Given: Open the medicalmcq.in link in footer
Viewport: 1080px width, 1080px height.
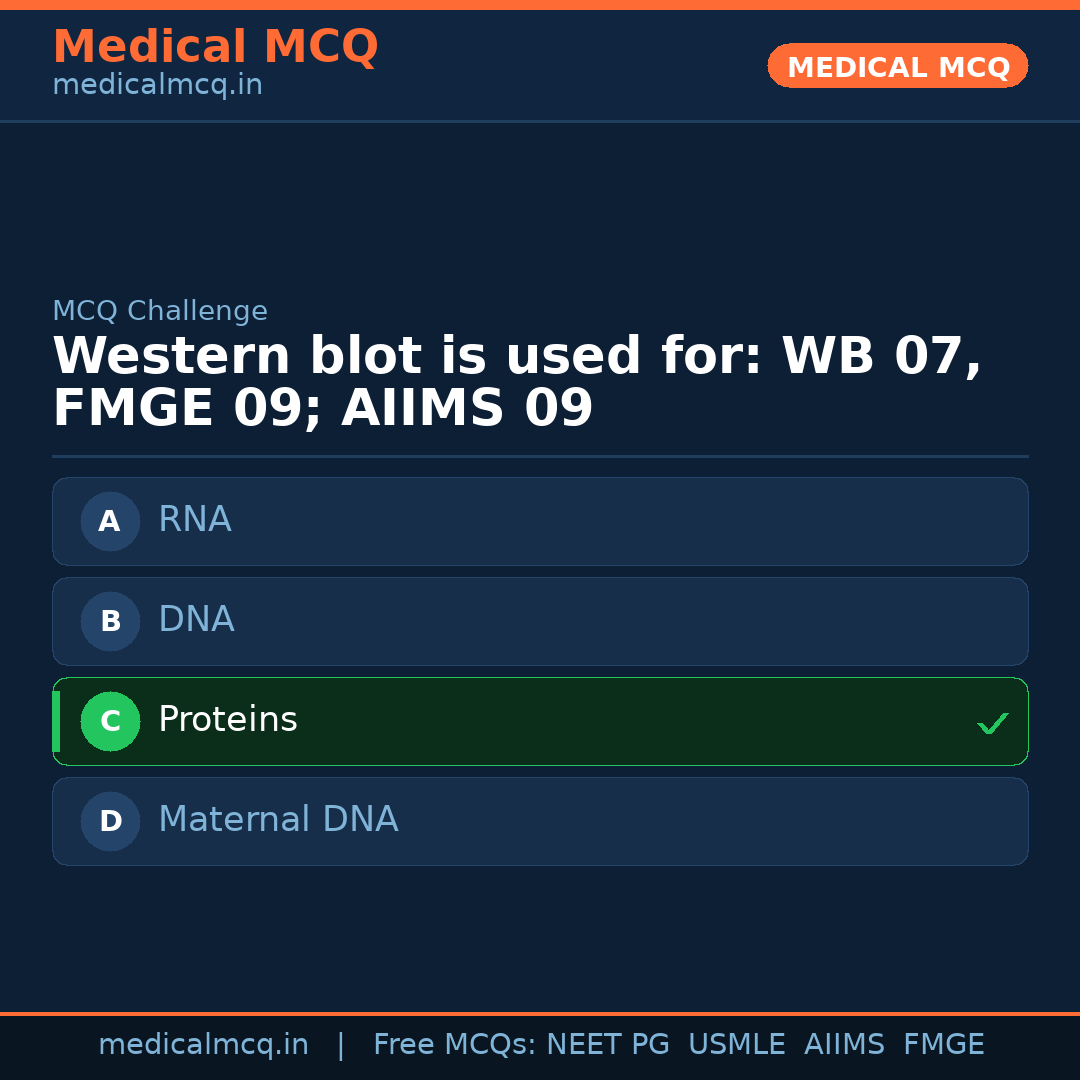Looking at the screenshot, I should [203, 1045].
